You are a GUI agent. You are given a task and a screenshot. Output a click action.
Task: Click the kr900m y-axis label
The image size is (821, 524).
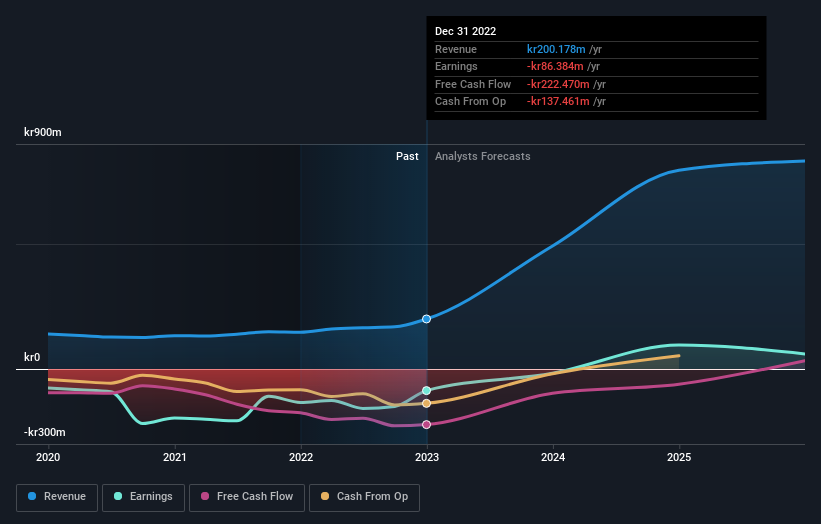pos(42,132)
